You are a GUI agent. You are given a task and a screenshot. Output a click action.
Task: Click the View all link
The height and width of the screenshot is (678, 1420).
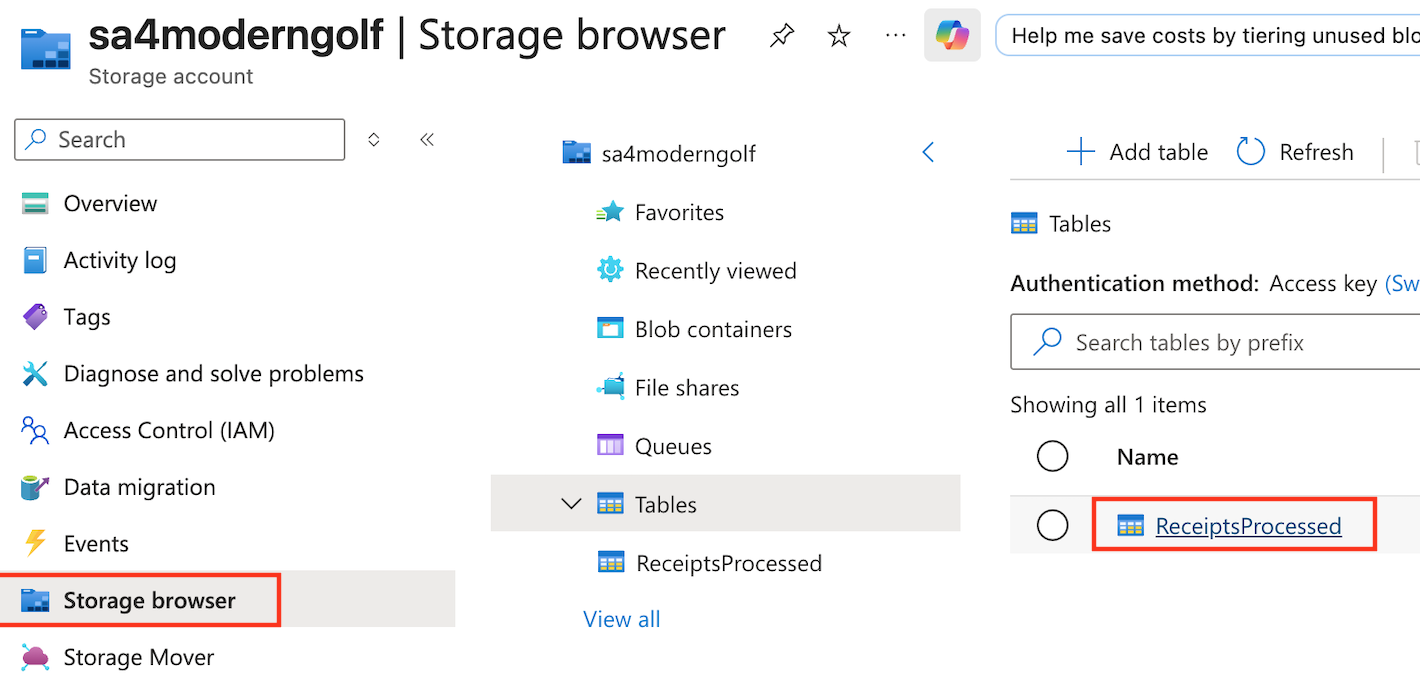tap(621, 619)
